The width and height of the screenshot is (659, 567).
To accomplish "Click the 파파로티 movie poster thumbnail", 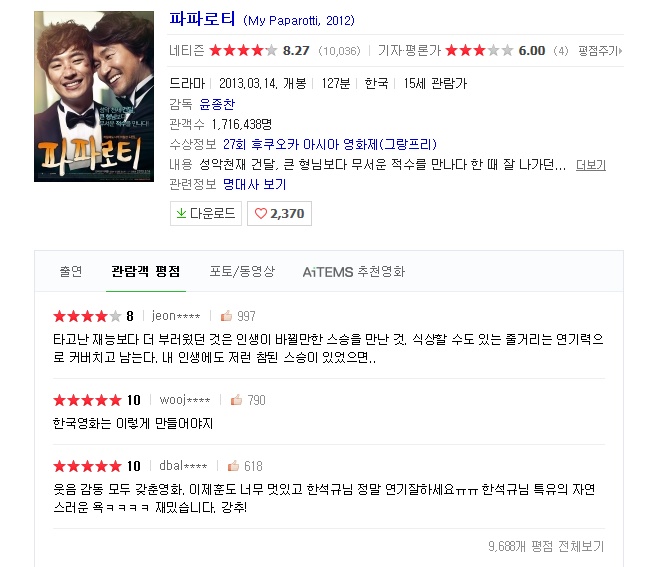I will 94,96.
